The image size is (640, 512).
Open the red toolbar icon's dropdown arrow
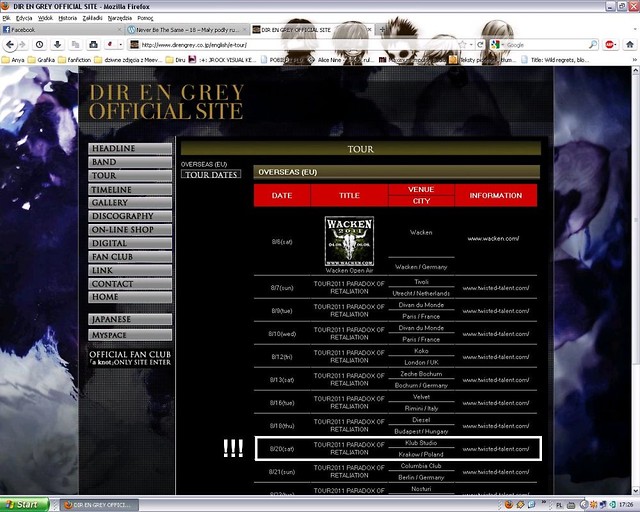(120, 45)
